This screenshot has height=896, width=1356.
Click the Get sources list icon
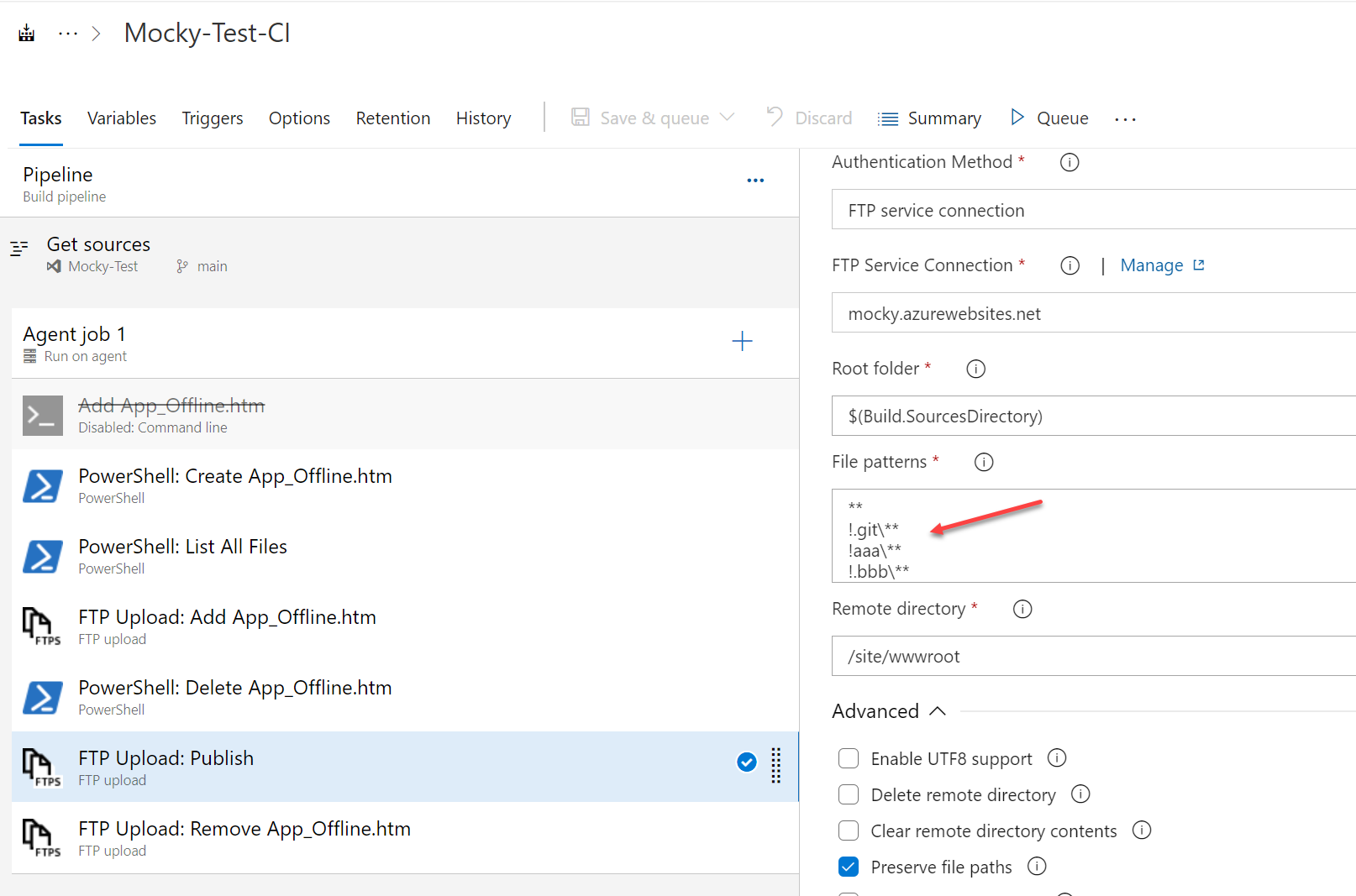[x=19, y=248]
